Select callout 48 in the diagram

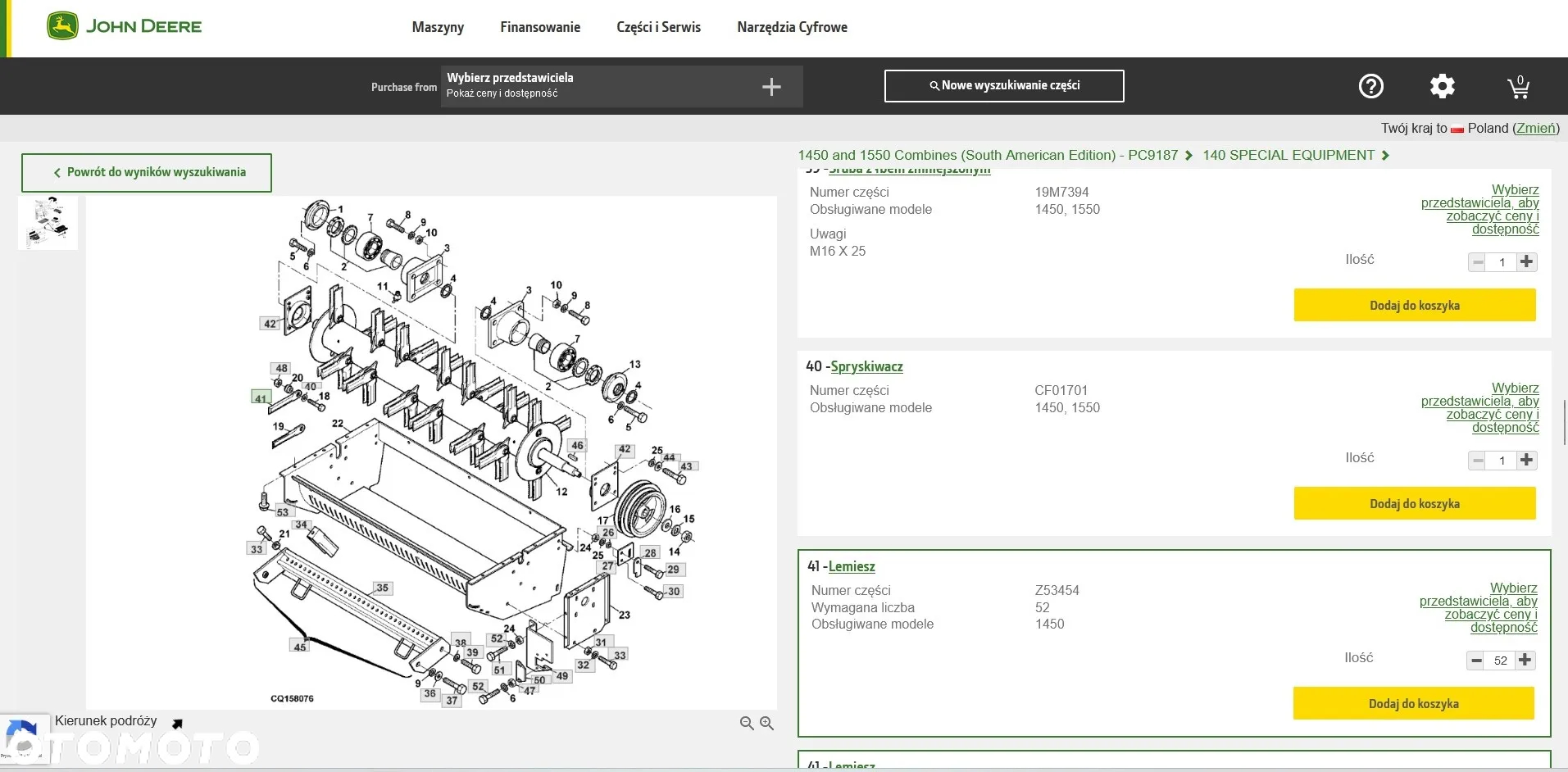(281, 368)
